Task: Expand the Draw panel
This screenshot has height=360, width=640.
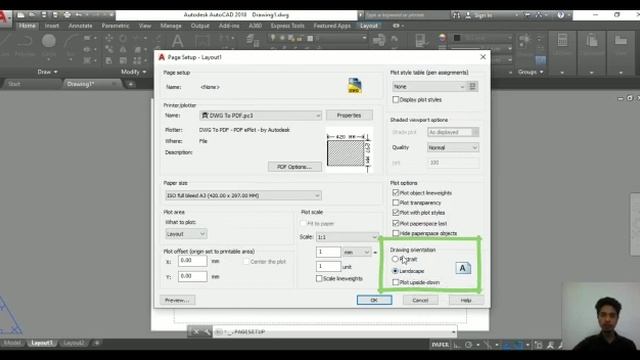Action: [x=47, y=72]
